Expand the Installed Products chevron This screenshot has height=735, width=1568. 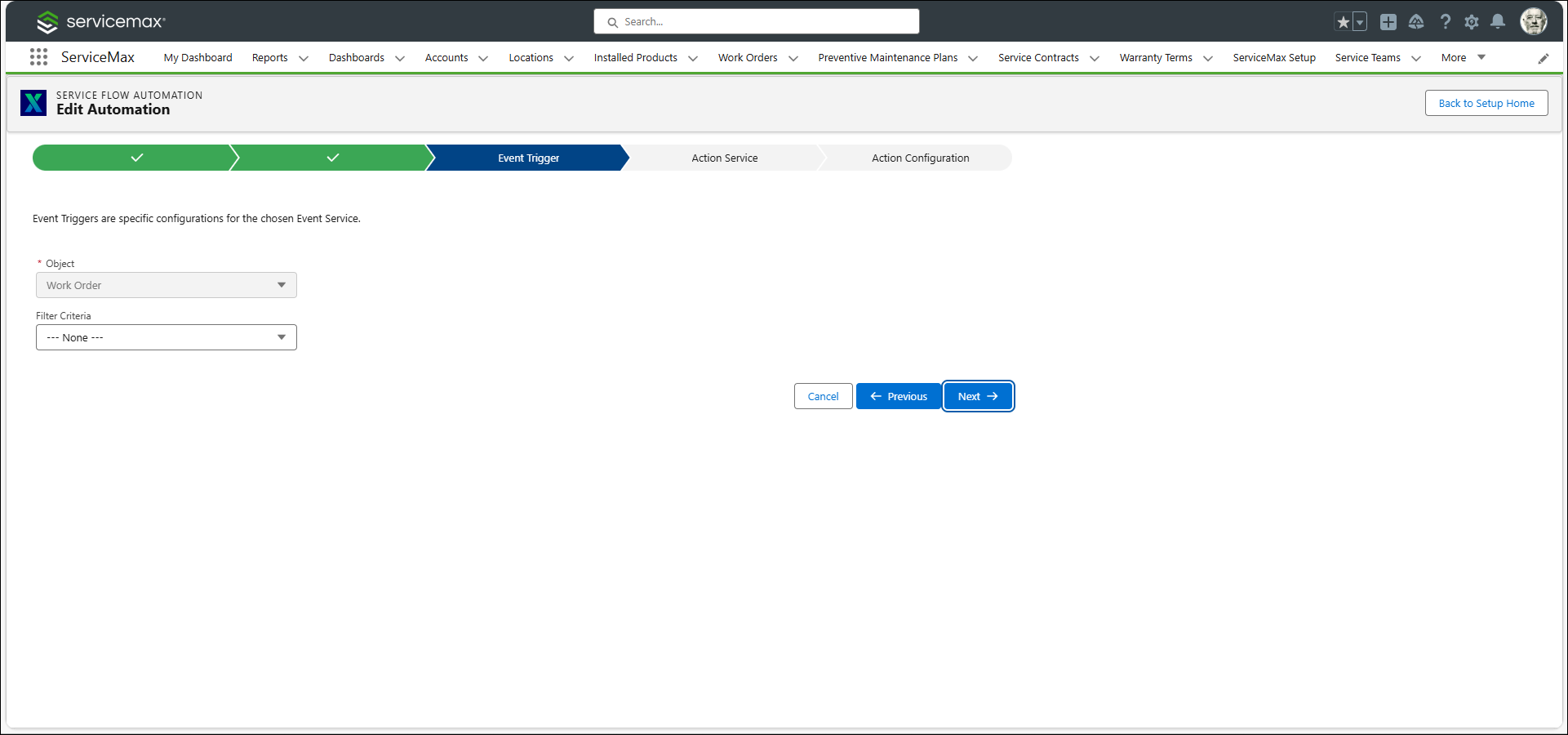coord(693,58)
